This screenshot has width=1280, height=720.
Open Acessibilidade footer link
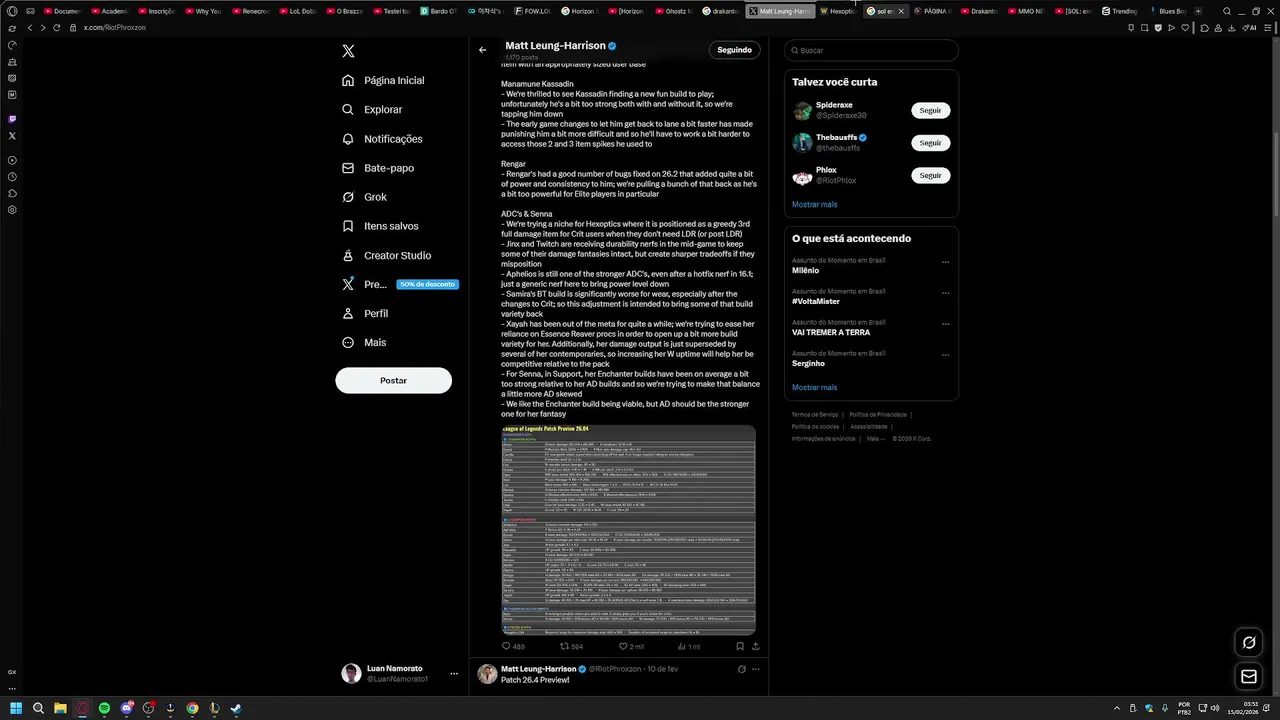click(868, 426)
